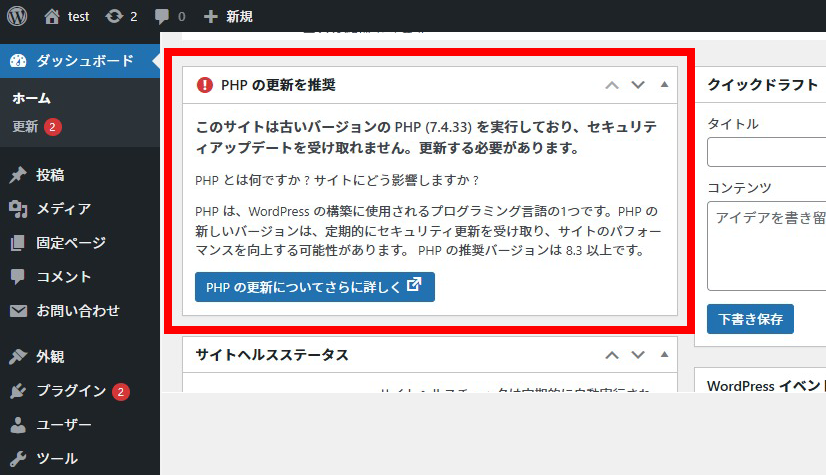
Task: Open コメント menu in sidebar
Action: [x=80, y=276]
